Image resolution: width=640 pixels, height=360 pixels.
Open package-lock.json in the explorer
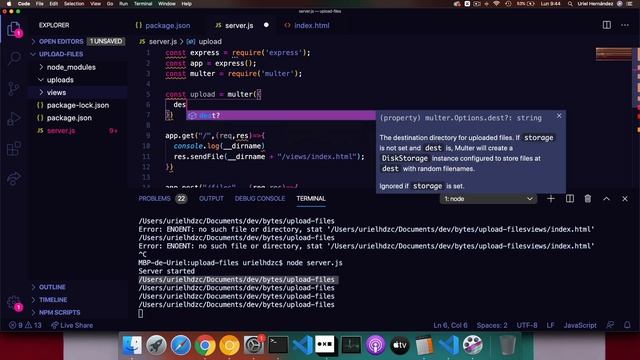click(x=78, y=105)
